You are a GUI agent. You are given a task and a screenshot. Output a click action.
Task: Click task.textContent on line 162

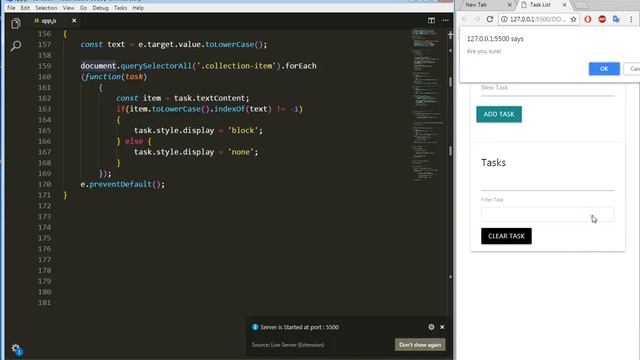pos(210,98)
